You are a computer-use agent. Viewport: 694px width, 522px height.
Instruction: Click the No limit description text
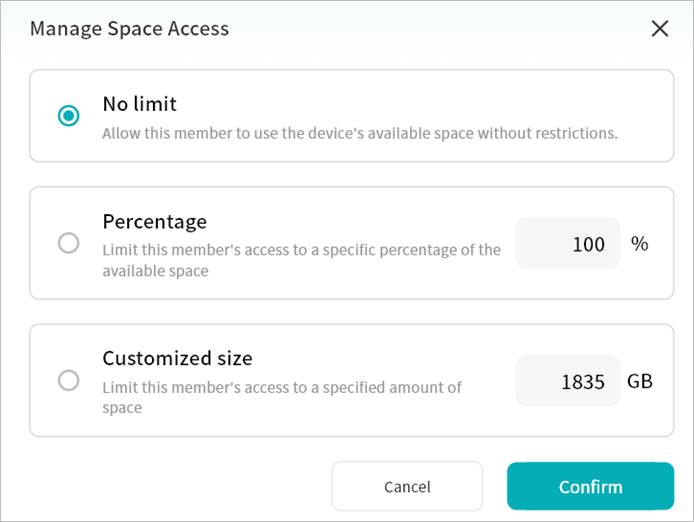(x=359, y=133)
